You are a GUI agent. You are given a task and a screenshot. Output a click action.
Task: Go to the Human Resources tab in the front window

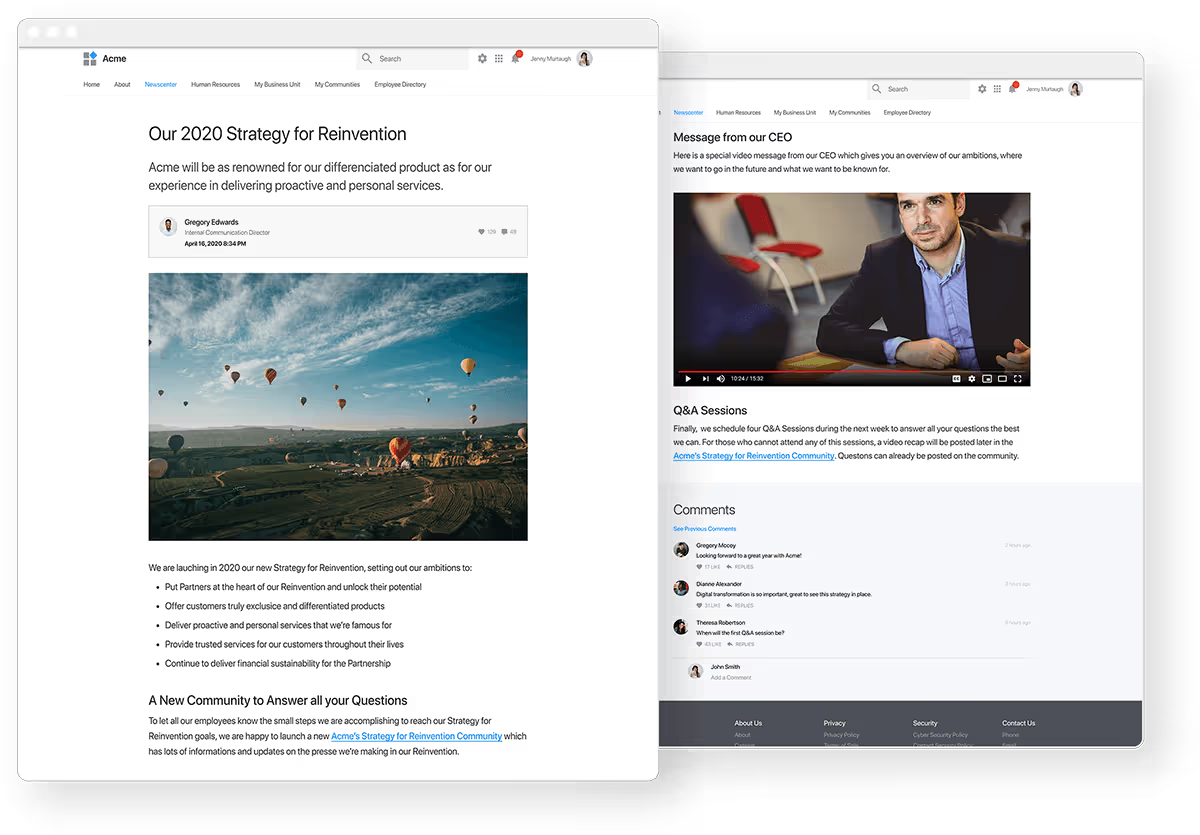point(215,85)
